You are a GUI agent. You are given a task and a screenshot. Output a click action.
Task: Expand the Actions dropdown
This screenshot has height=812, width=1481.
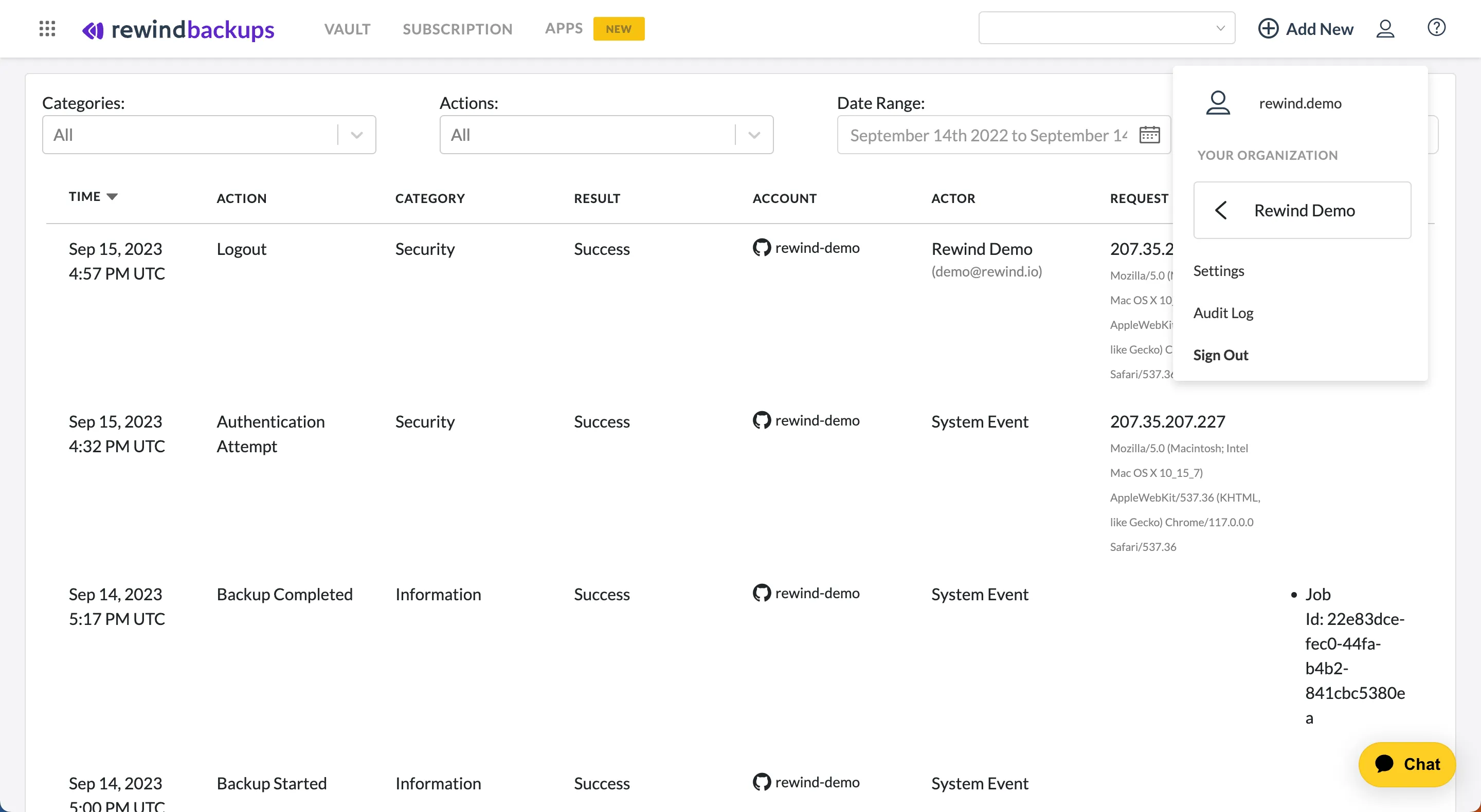pos(607,135)
